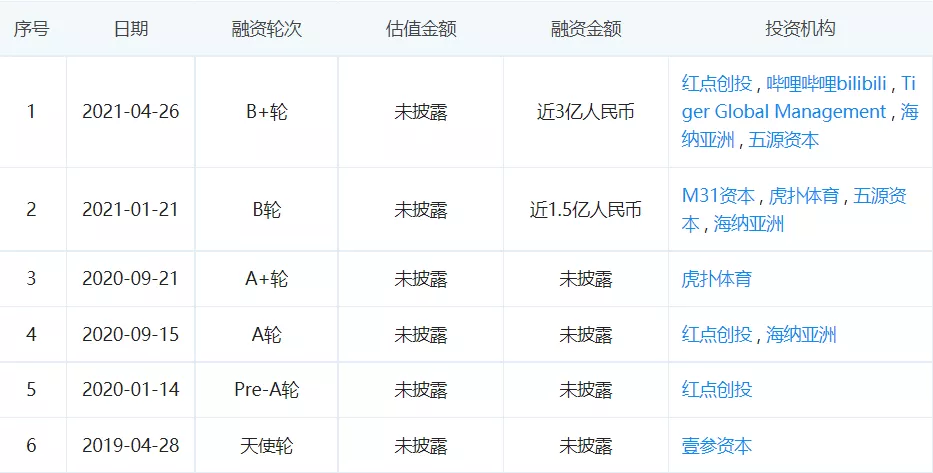Open 红点创投 link in the A轮 row
Screen dimensions: 933x473
716,334
